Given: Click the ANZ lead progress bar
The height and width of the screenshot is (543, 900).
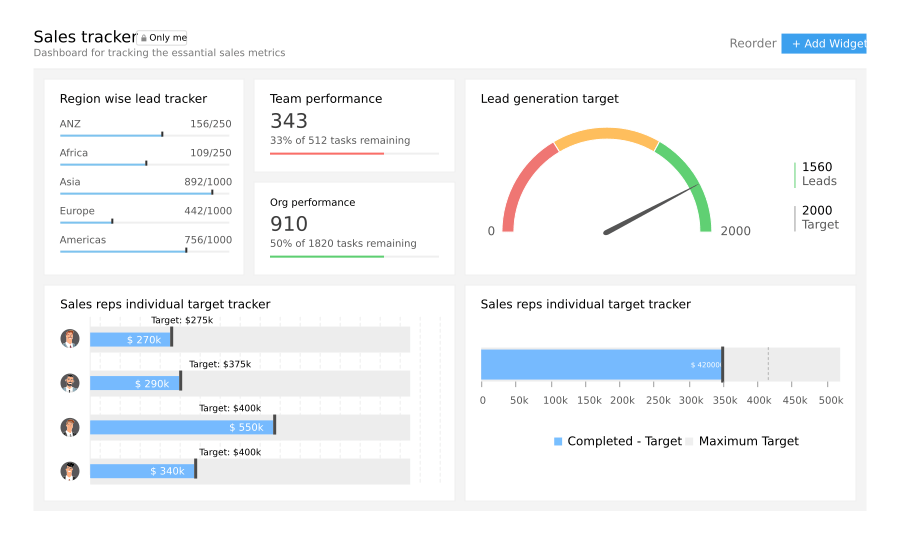Looking at the screenshot, I should coord(145,135).
